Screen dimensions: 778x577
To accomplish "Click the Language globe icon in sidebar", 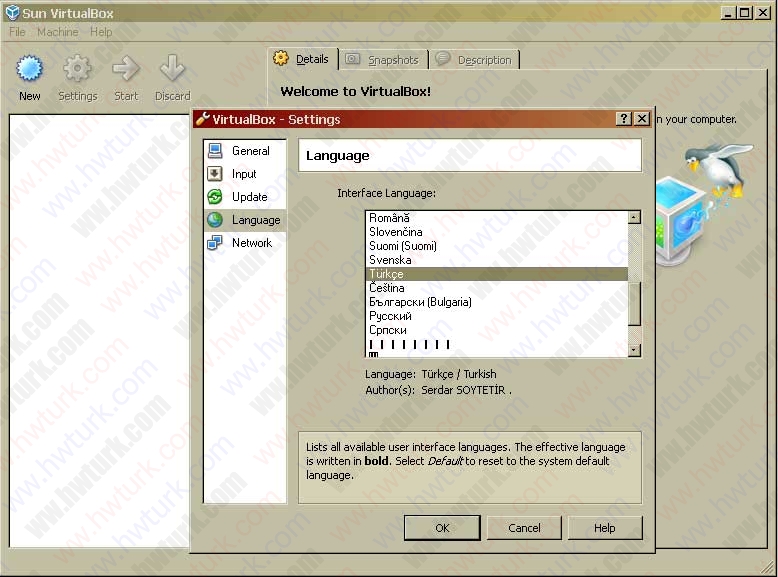I will coord(215,220).
